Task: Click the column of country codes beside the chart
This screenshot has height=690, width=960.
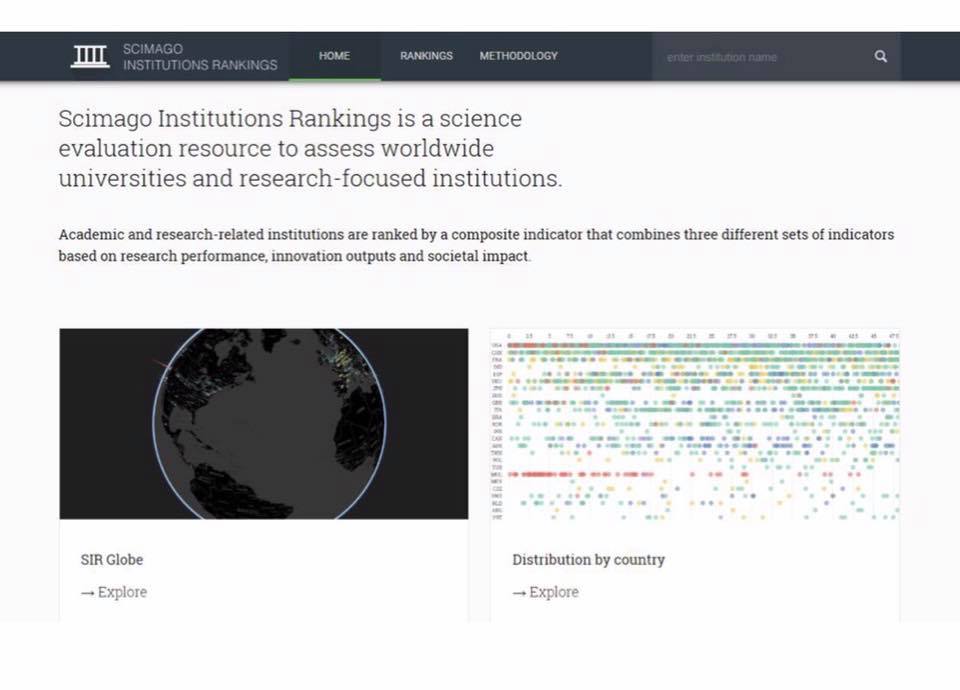Action: click(497, 430)
